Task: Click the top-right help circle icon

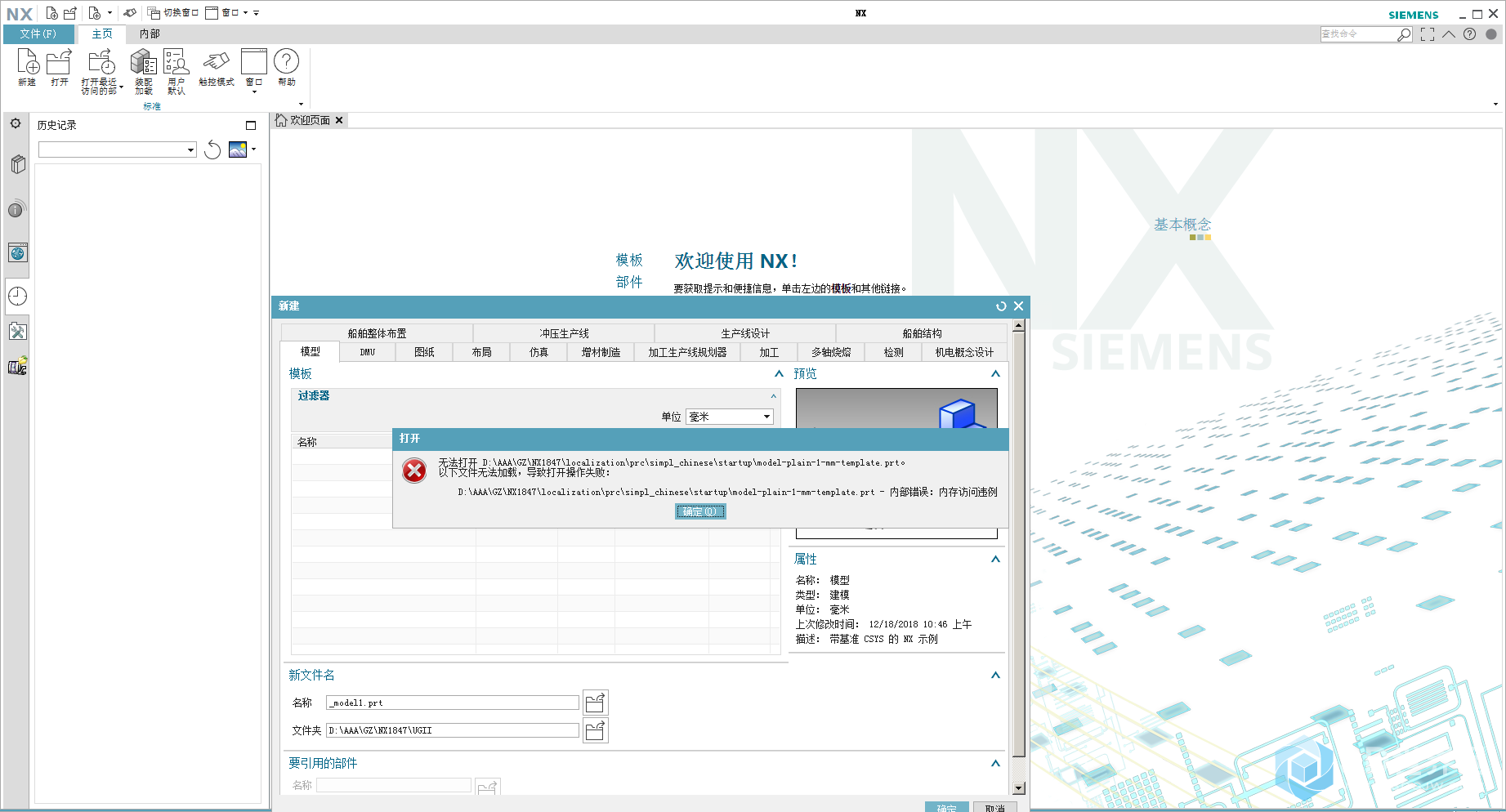Action: point(1470,34)
